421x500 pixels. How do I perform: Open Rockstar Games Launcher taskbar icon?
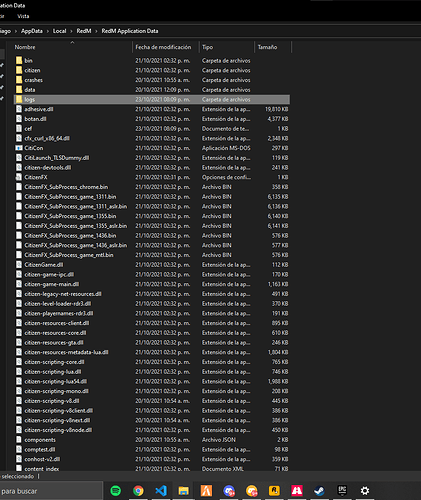coord(274,490)
